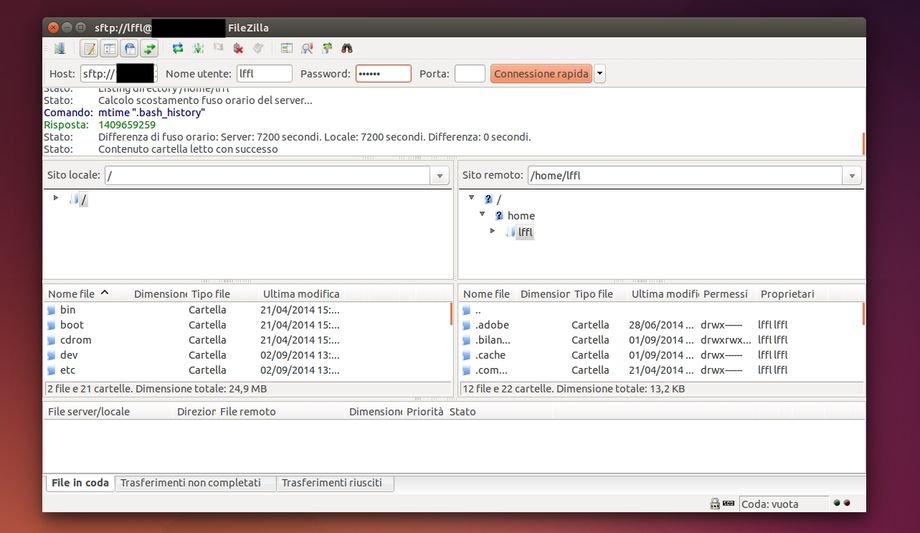Open the Site Manager icon
The height and width of the screenshot is (533, 920).
(x=59, y=48)
